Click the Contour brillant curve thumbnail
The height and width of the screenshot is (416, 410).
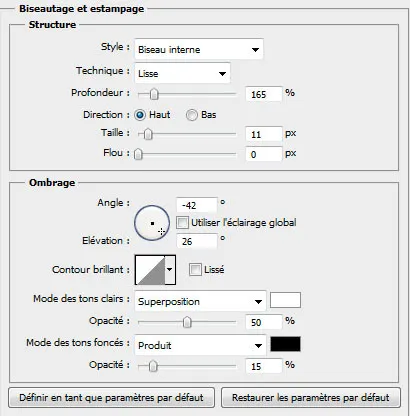pos(150,270)
